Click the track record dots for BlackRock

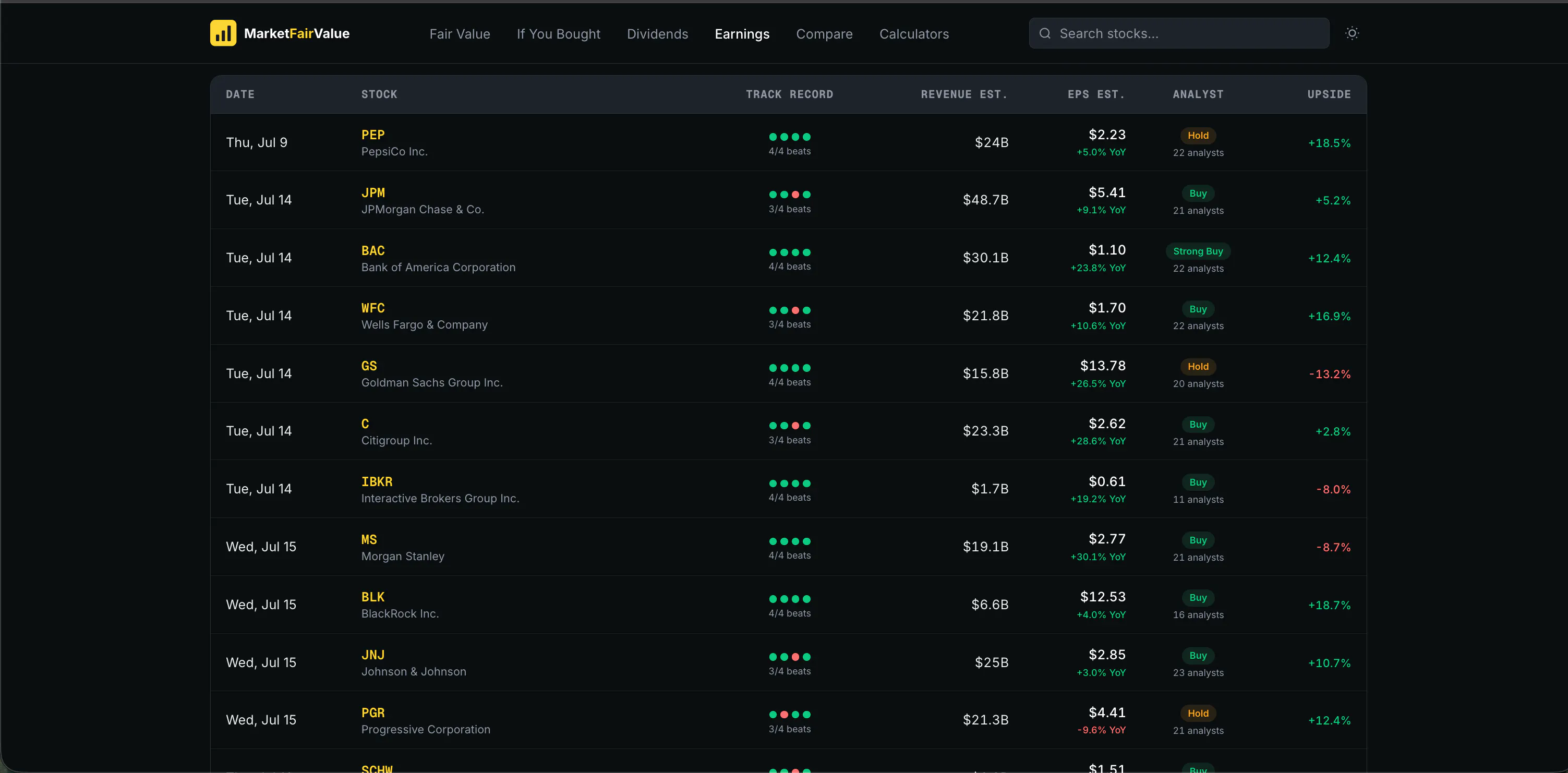(x=790, y=599)
